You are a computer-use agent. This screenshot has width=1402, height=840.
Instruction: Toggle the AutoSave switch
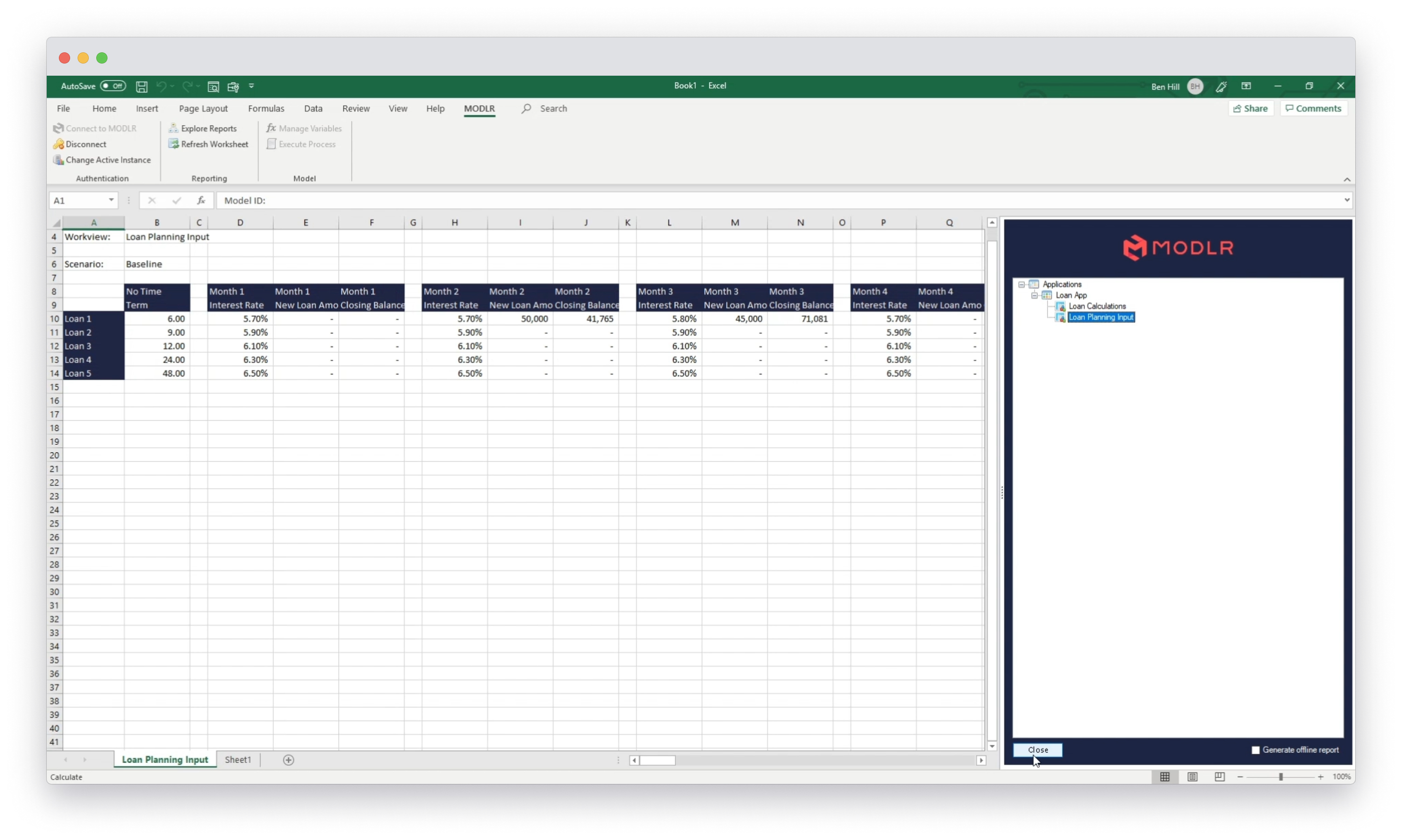click(x=113, y=86)
